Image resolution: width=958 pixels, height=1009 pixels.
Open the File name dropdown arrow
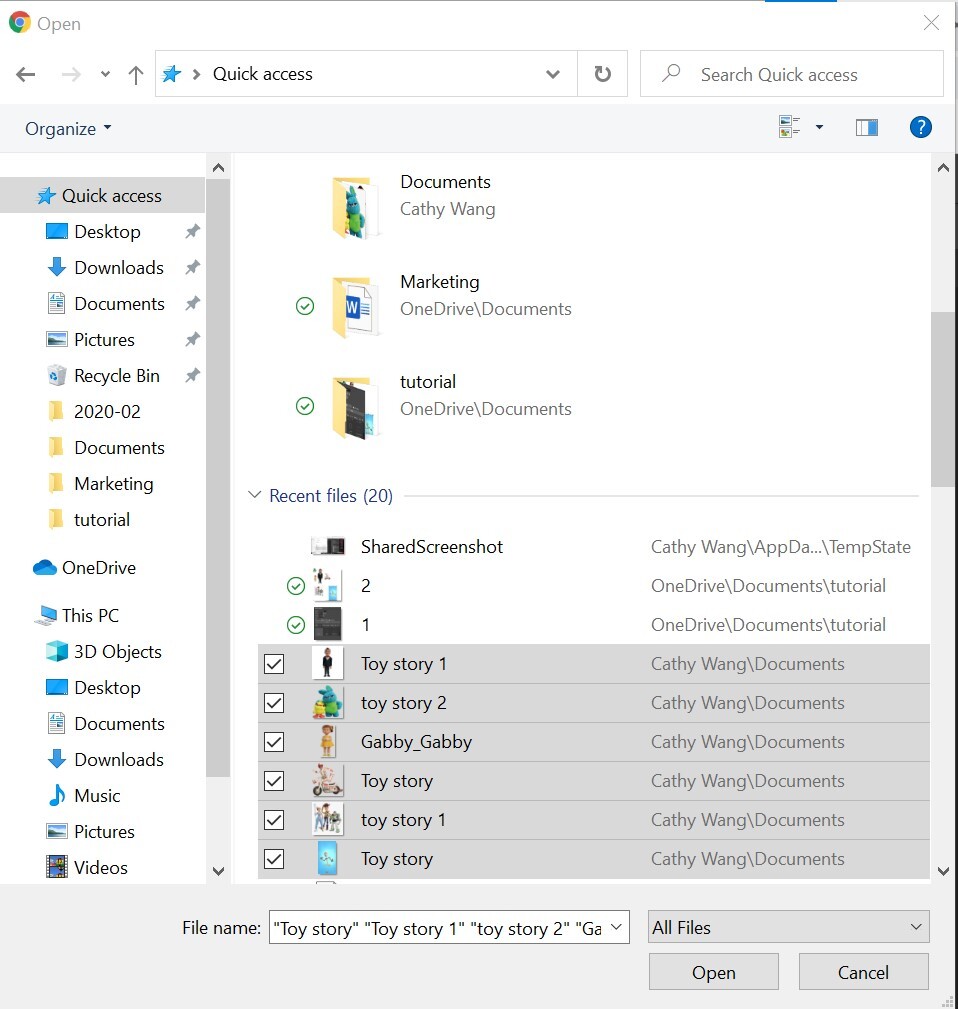616,927
